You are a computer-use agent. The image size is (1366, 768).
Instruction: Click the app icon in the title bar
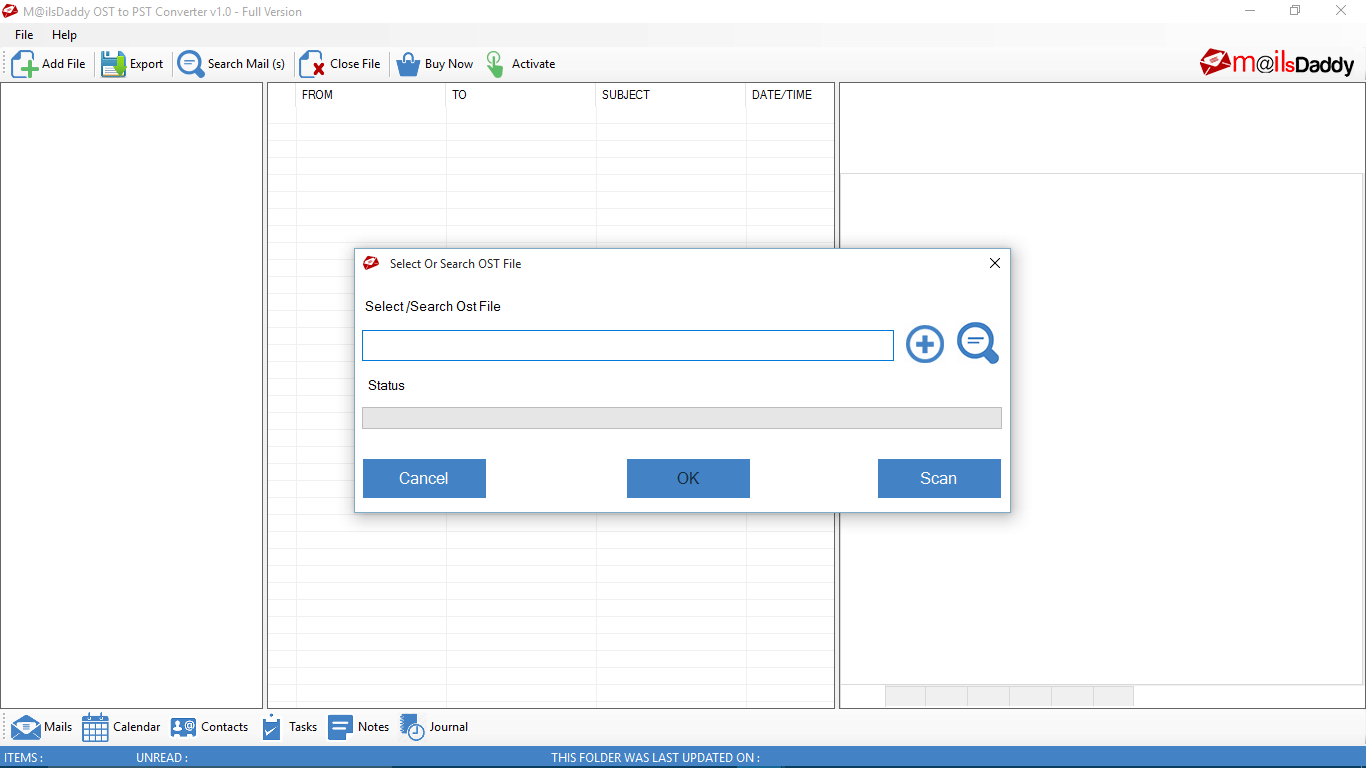tap(10, 11)
